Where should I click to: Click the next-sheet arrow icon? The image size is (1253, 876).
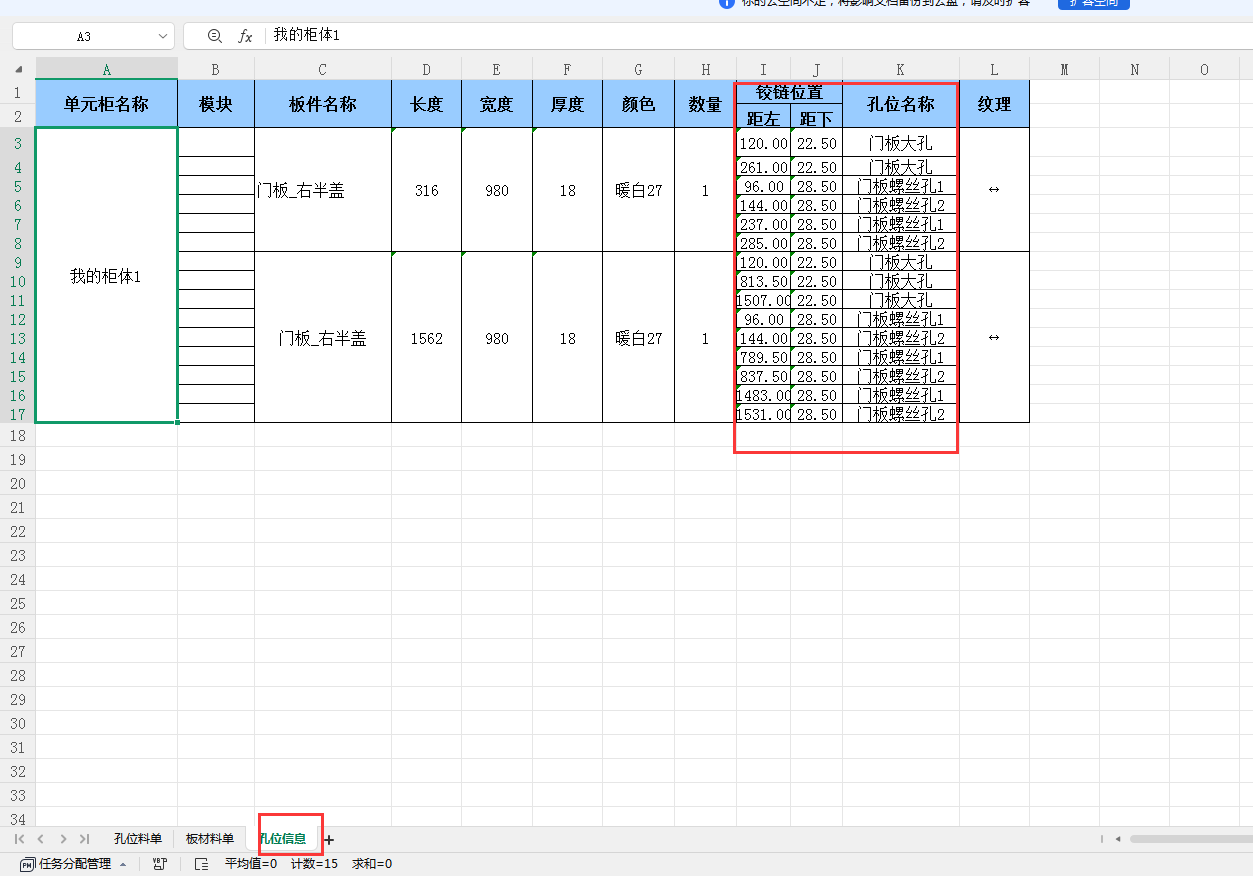coord(61,839)
